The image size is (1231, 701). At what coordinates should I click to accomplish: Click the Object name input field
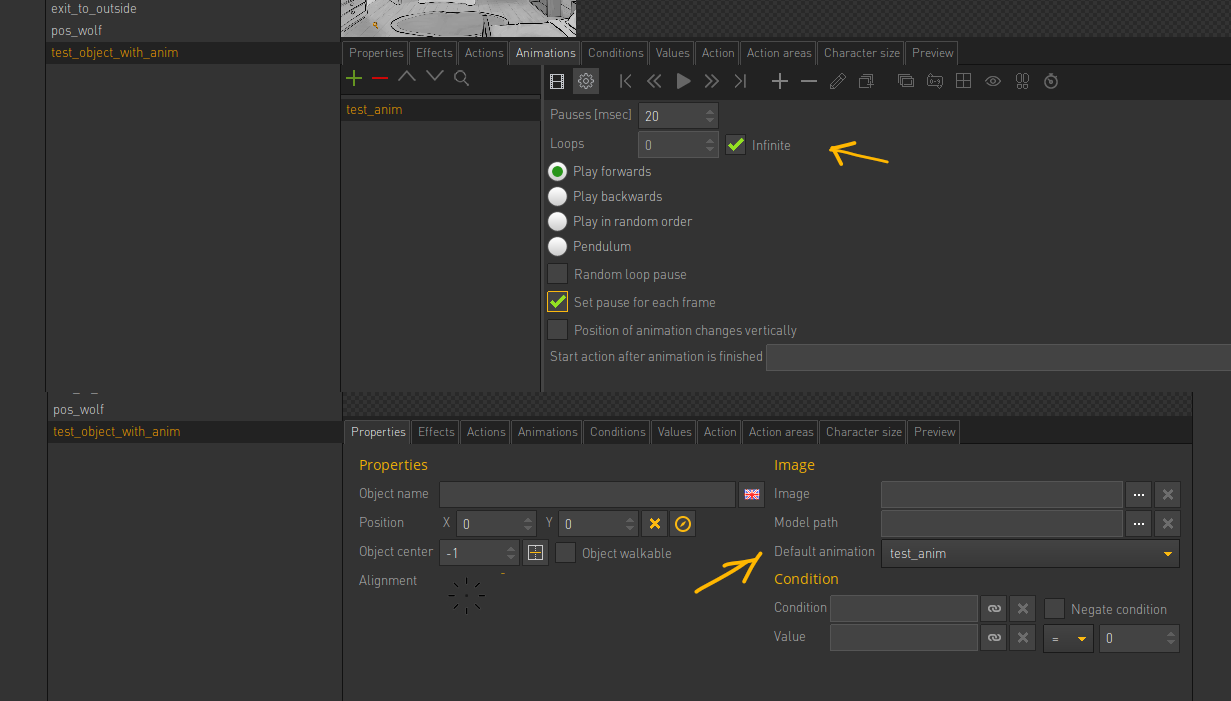(587, 494)
